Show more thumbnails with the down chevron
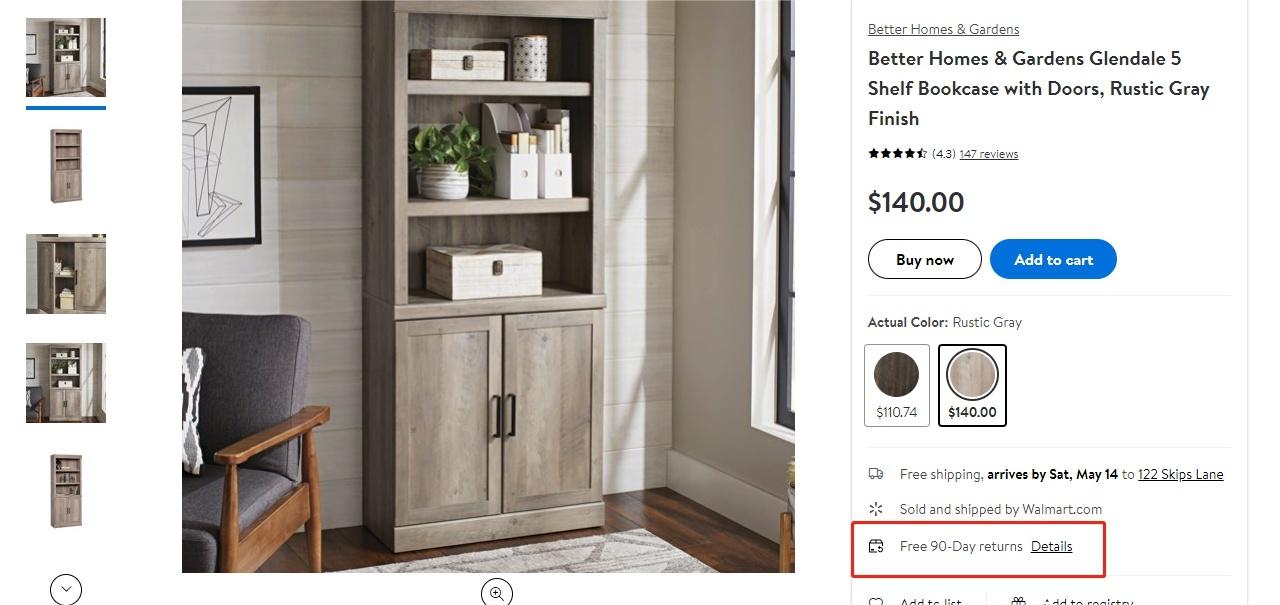This screenshot has height=605, width=1280. tap(66, 589)
